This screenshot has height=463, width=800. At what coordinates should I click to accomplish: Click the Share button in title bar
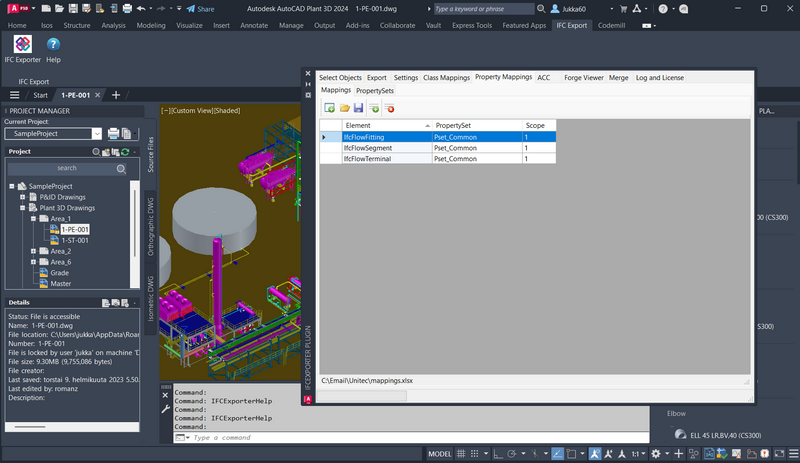click(201, 9)
